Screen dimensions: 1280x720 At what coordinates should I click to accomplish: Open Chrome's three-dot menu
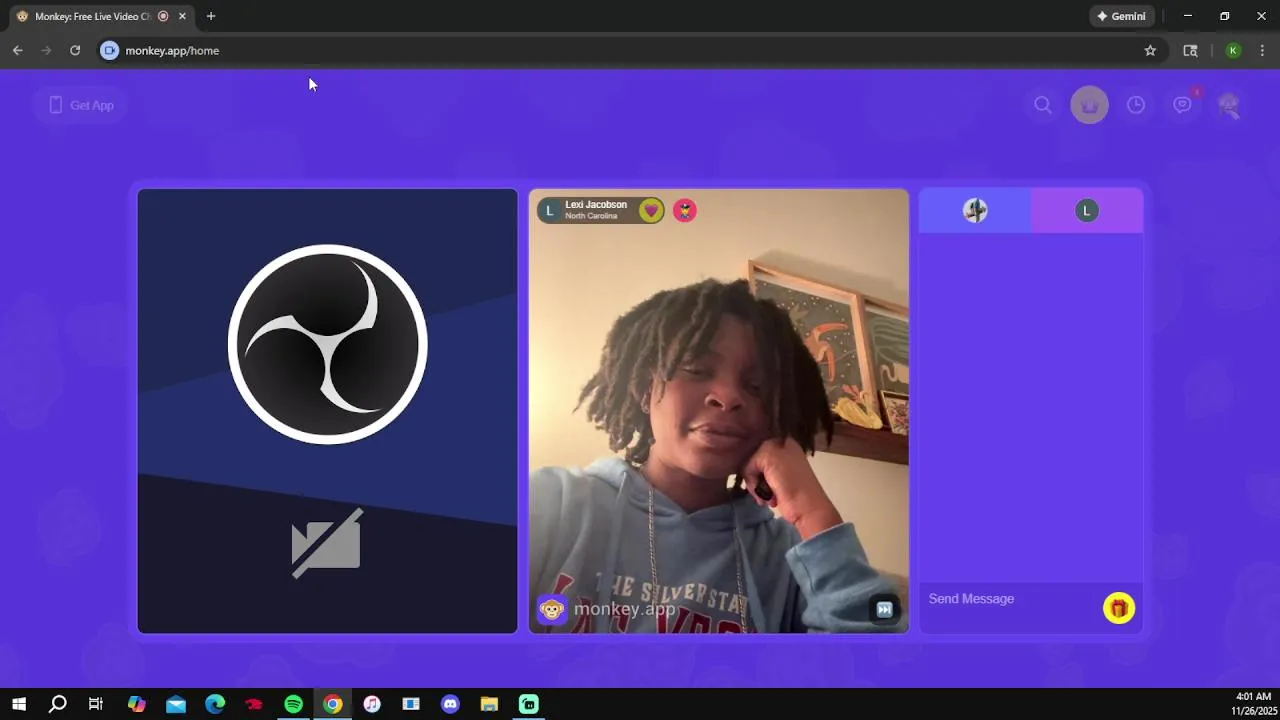click(1262, 50)
